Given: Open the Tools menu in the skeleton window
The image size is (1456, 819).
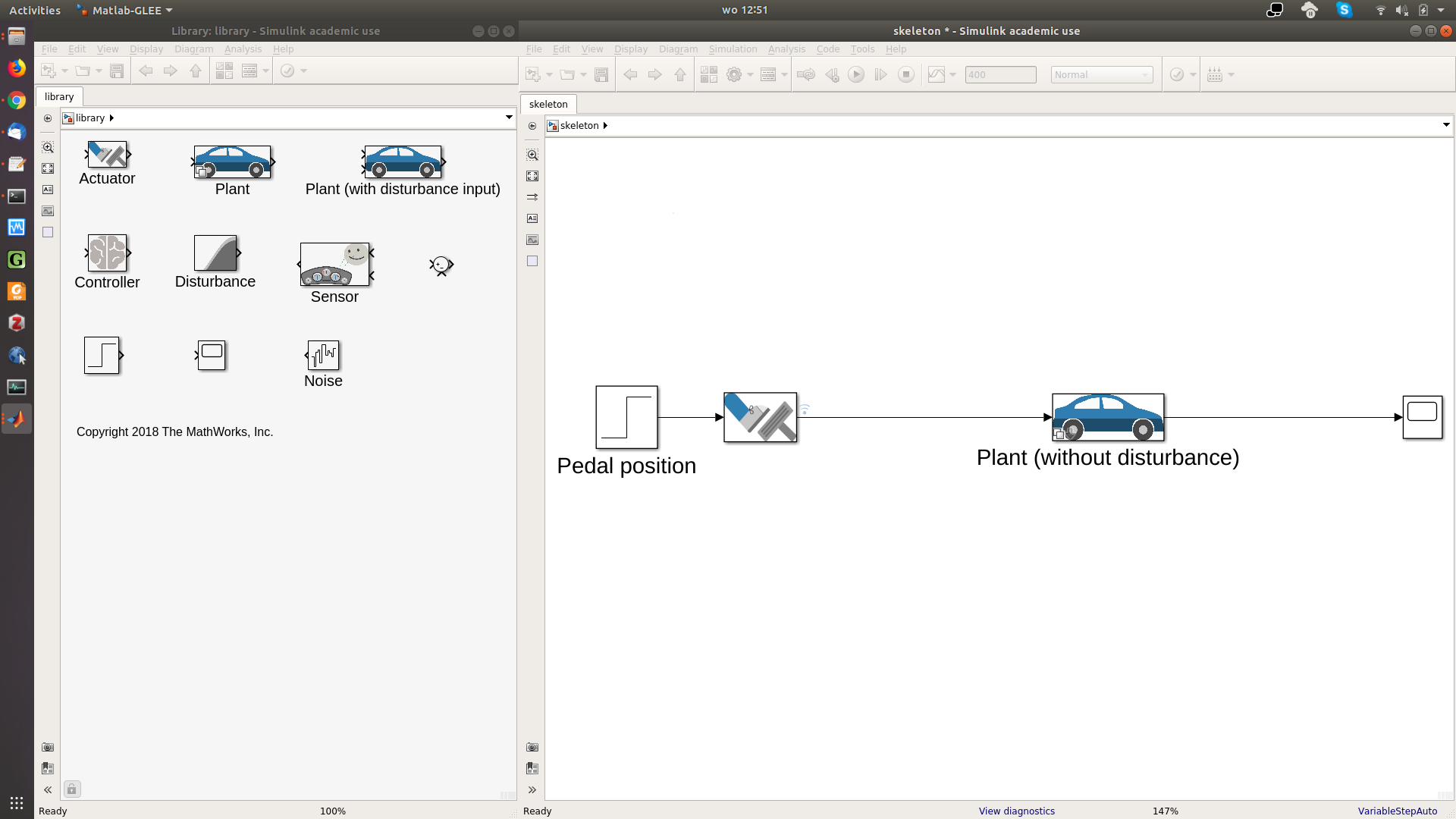Looking at the screenshot, I should [862, 49].
